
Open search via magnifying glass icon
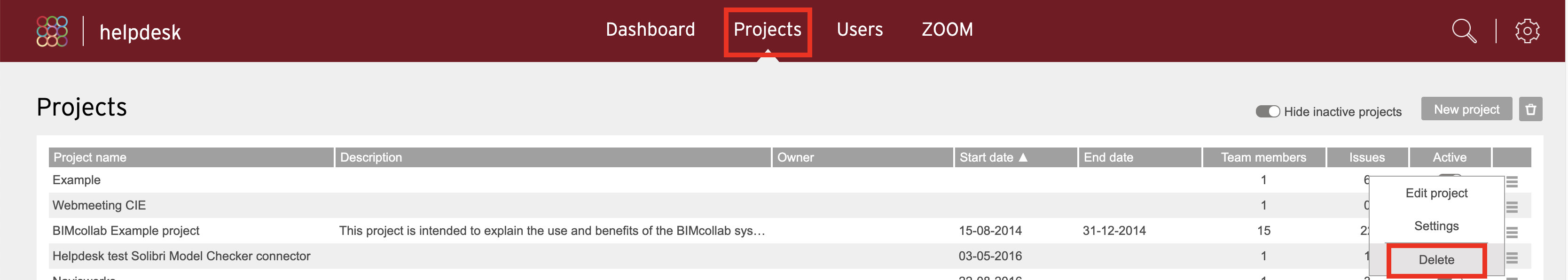pos(1464,31)
